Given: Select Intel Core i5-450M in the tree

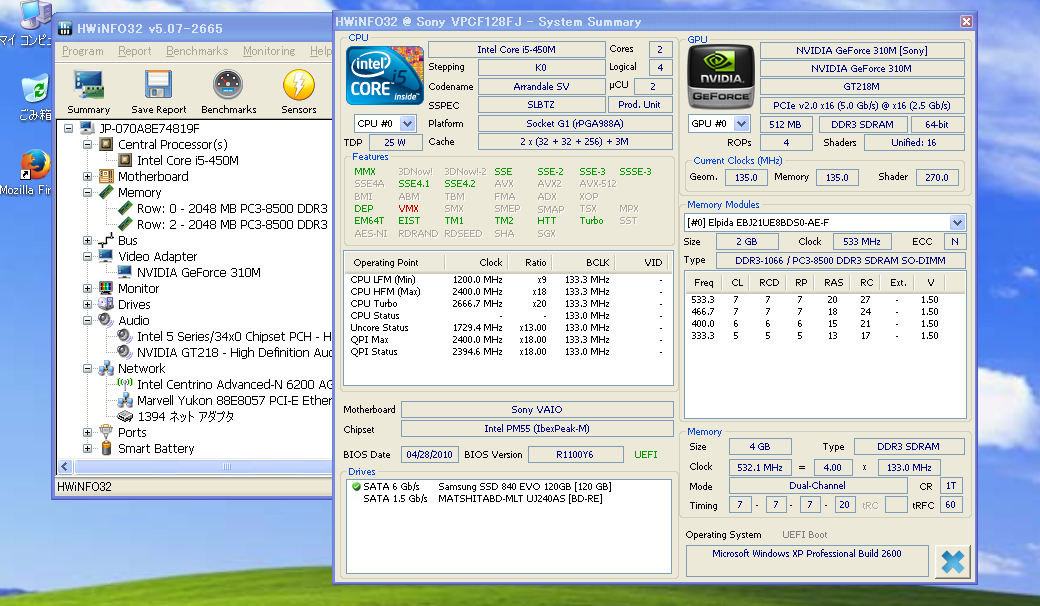Looking at the screenshot, I should 188,160.
